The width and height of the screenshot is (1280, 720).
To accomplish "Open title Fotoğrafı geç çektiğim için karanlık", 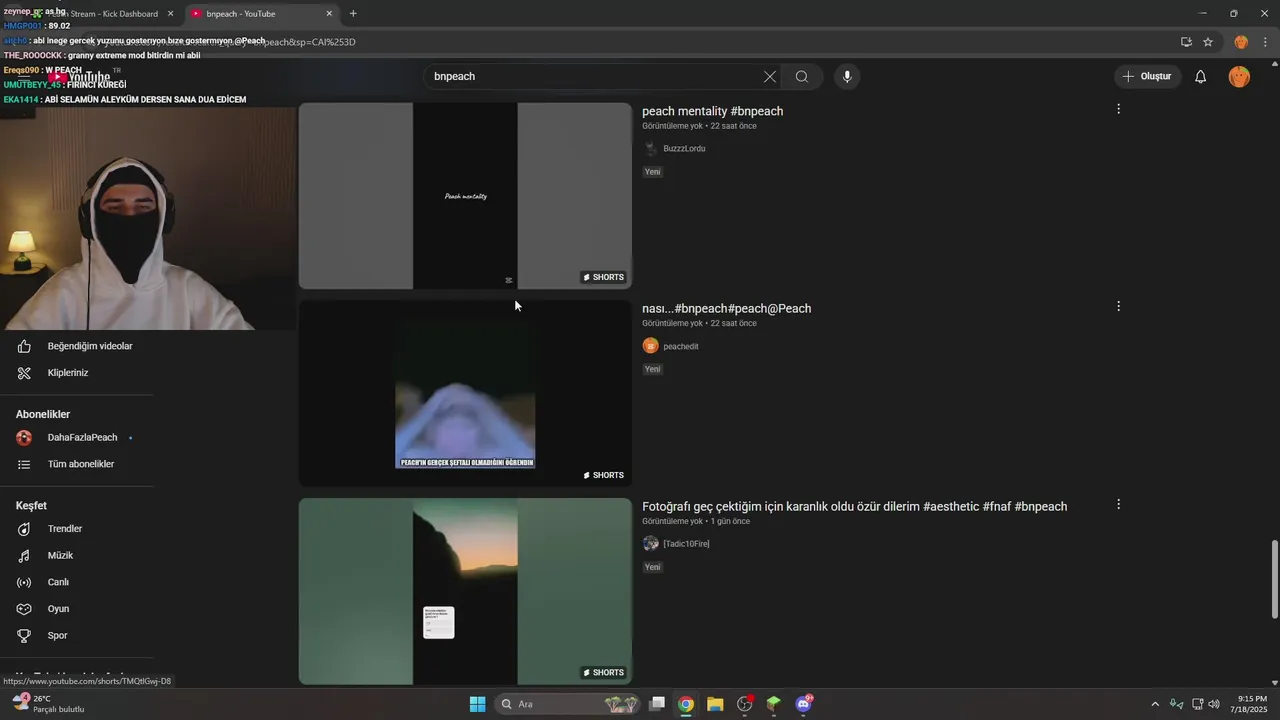I will pyautogui.click(x=854, y=507).
